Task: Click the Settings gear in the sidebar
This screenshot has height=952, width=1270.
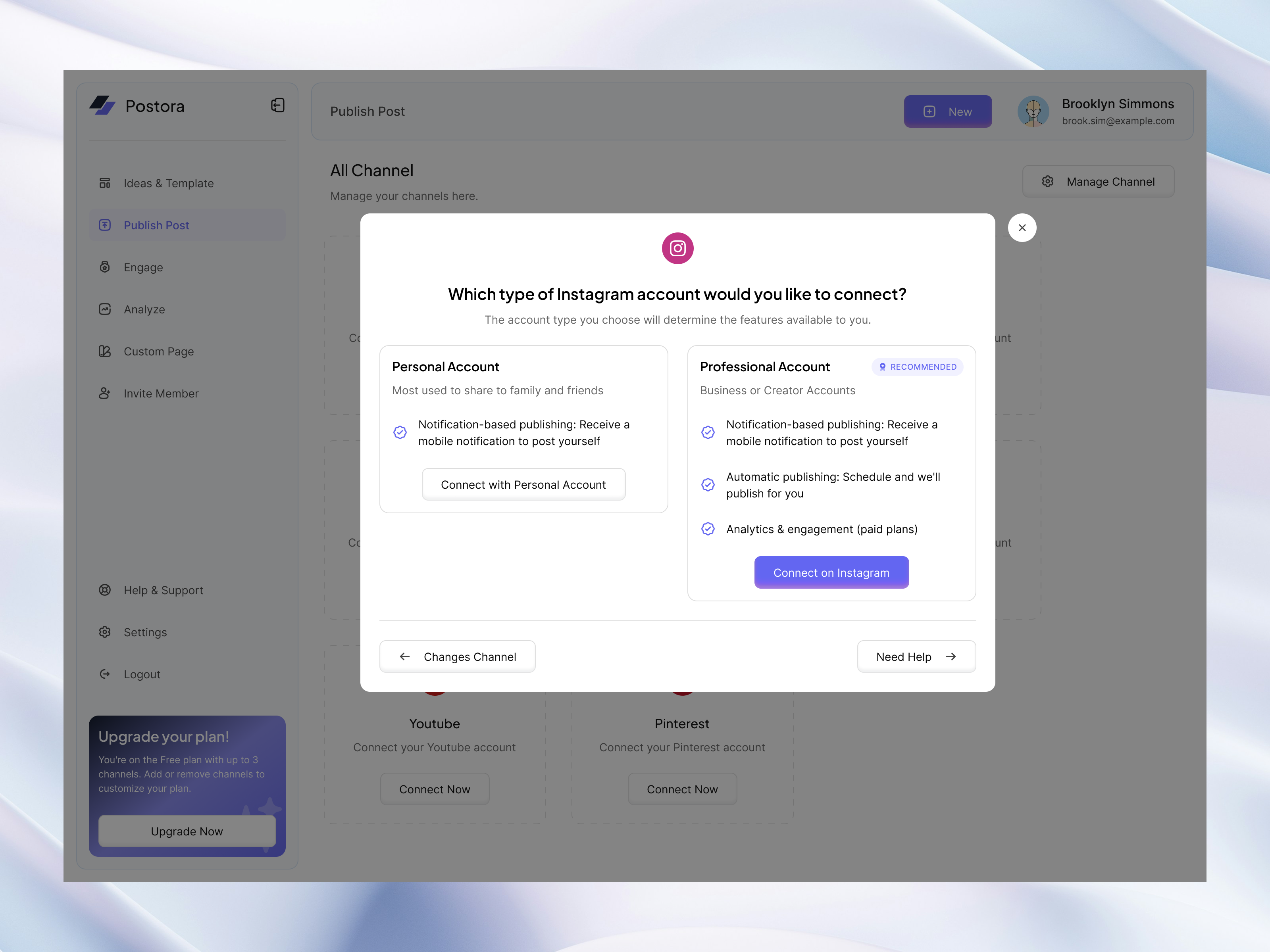Action: (105, 632)
